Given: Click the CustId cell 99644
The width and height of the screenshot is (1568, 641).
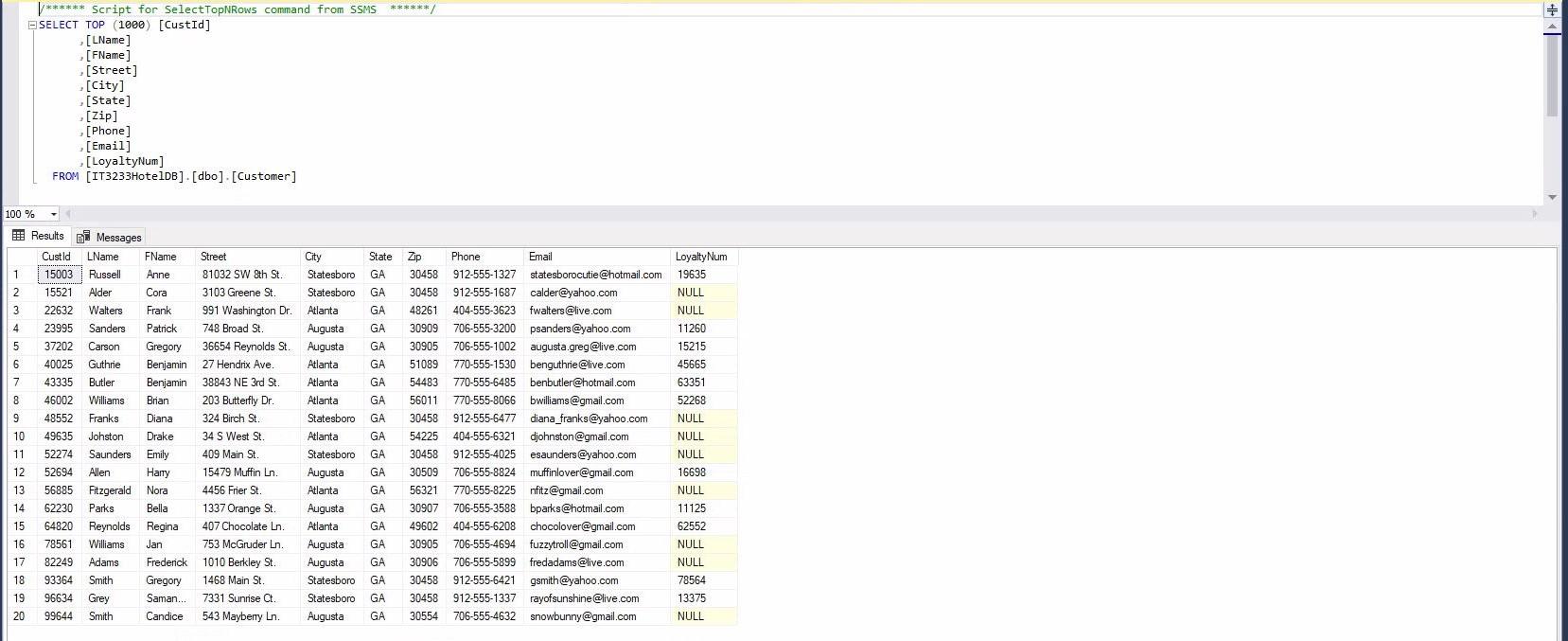Looking at the screenshot, I should coord(60,616).
